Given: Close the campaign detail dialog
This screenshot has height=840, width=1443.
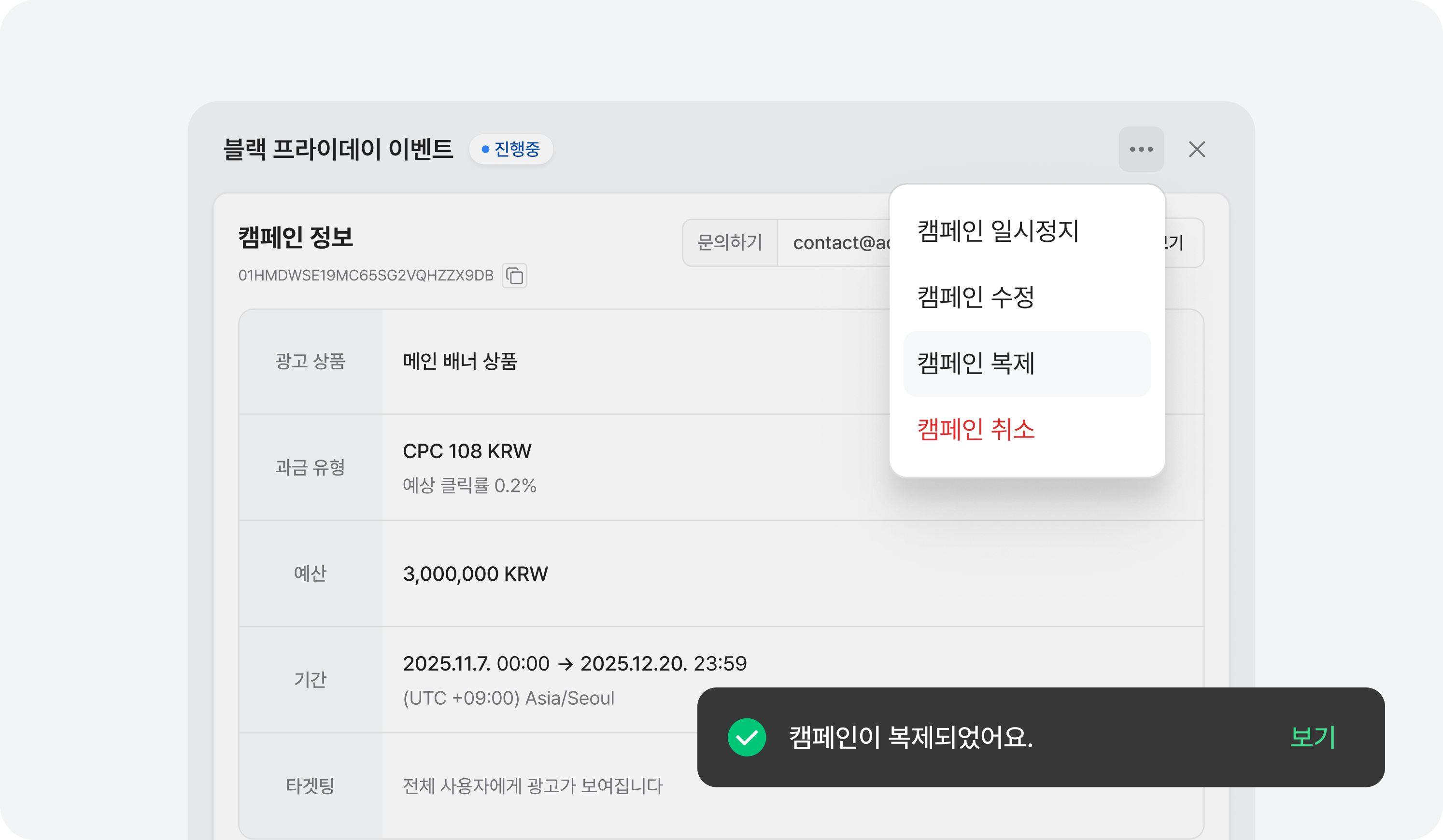Looking at the screenshot, I should [x=1196, y=150].
